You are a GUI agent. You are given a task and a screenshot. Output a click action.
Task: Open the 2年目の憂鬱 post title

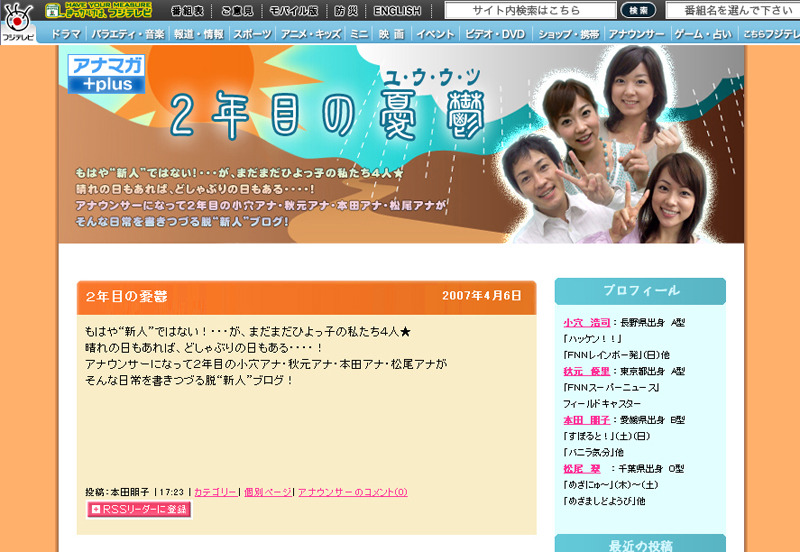click(126, 296)
